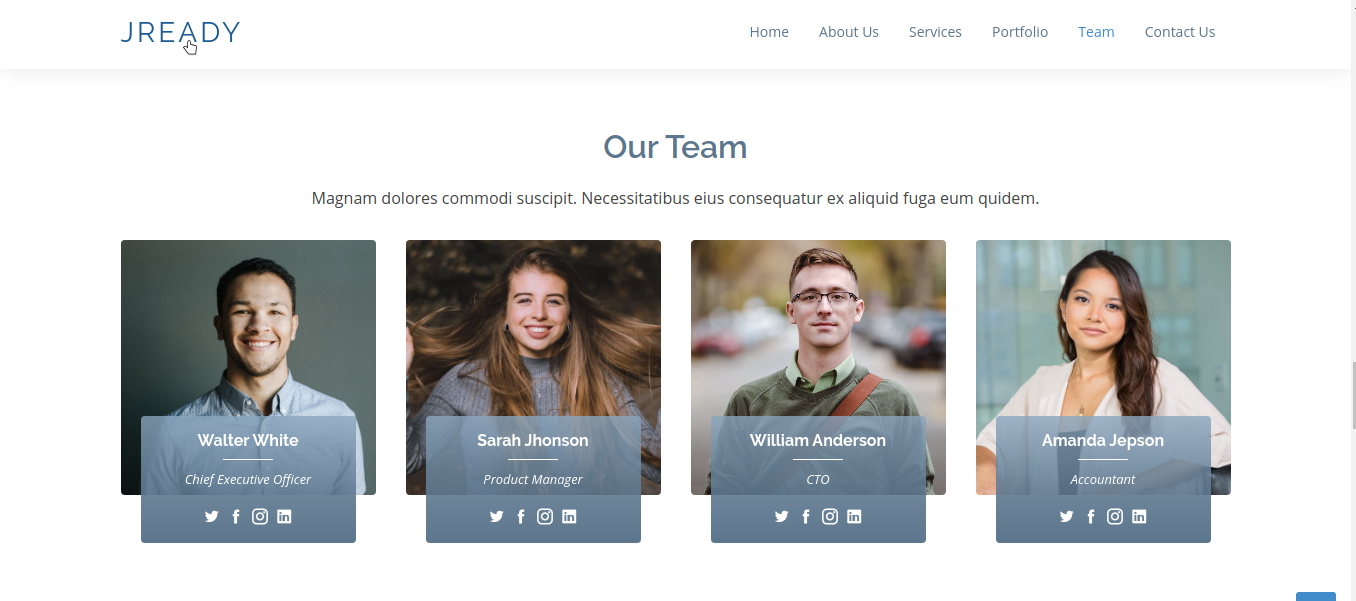The image size is (1356, 601).
Task: Click the Contact Us nav link
Action: 1180,32
